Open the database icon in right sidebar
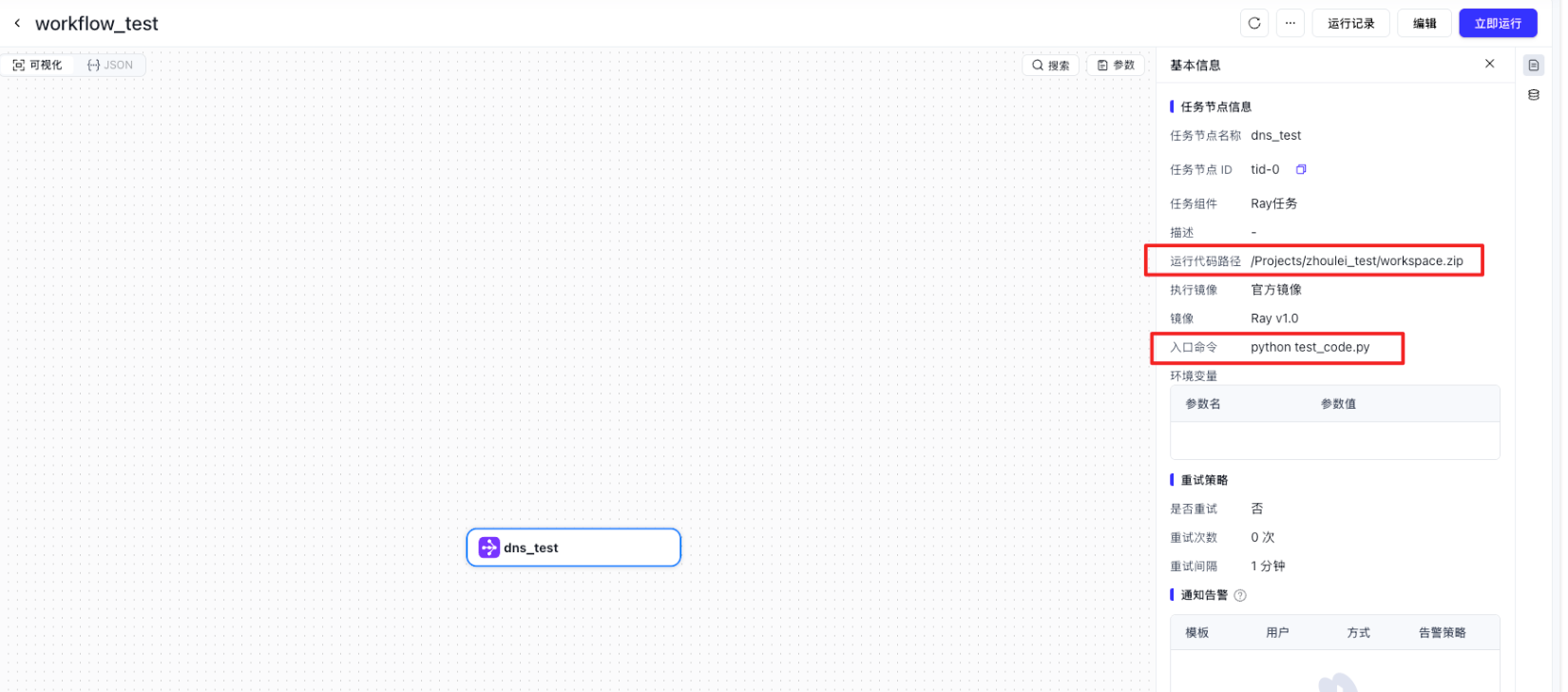 (1534, 95)
